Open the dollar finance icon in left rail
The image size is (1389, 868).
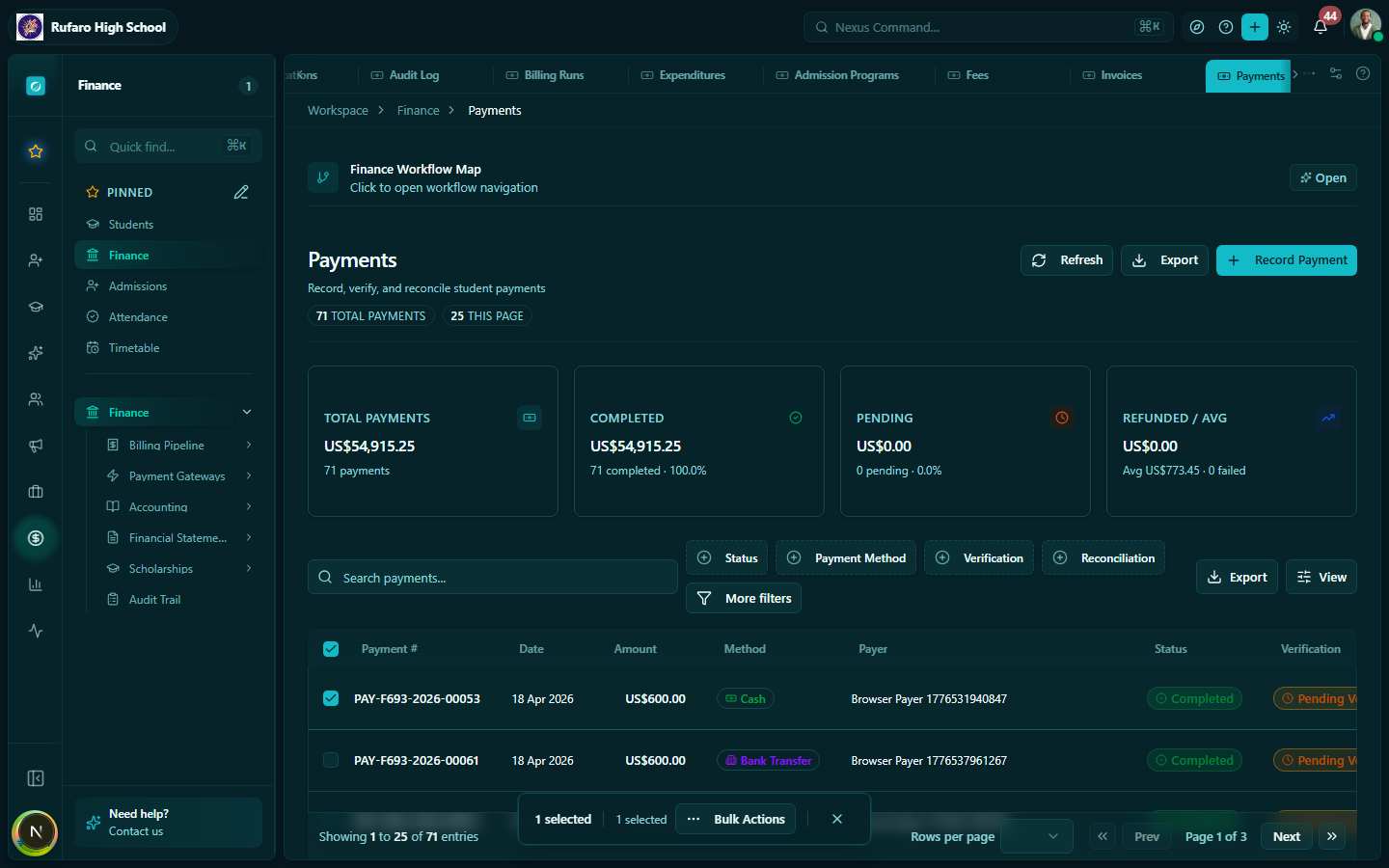36,538
